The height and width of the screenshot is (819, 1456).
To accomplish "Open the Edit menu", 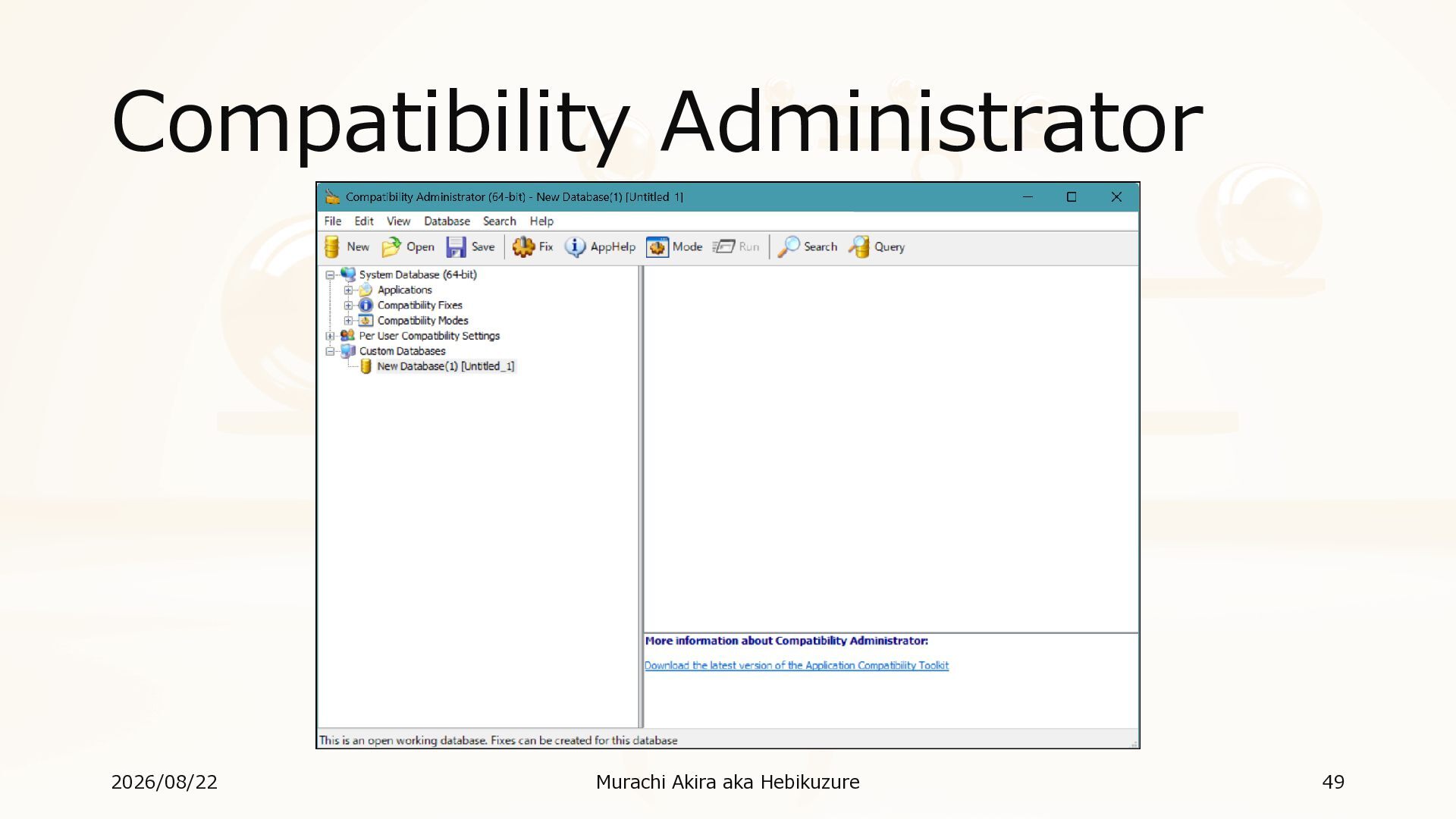I will tap(364, 221).
